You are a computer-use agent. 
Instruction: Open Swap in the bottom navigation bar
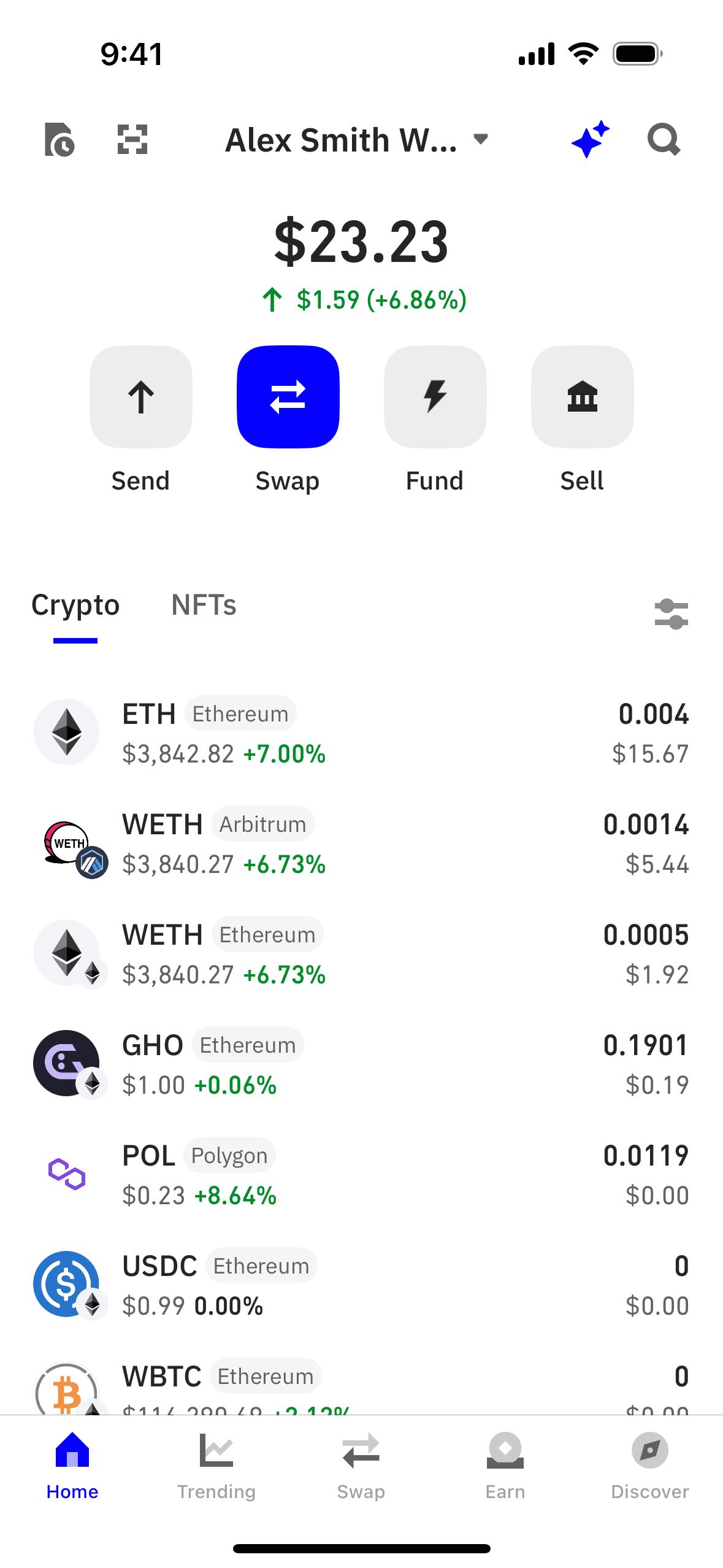tap(361, 1464)
